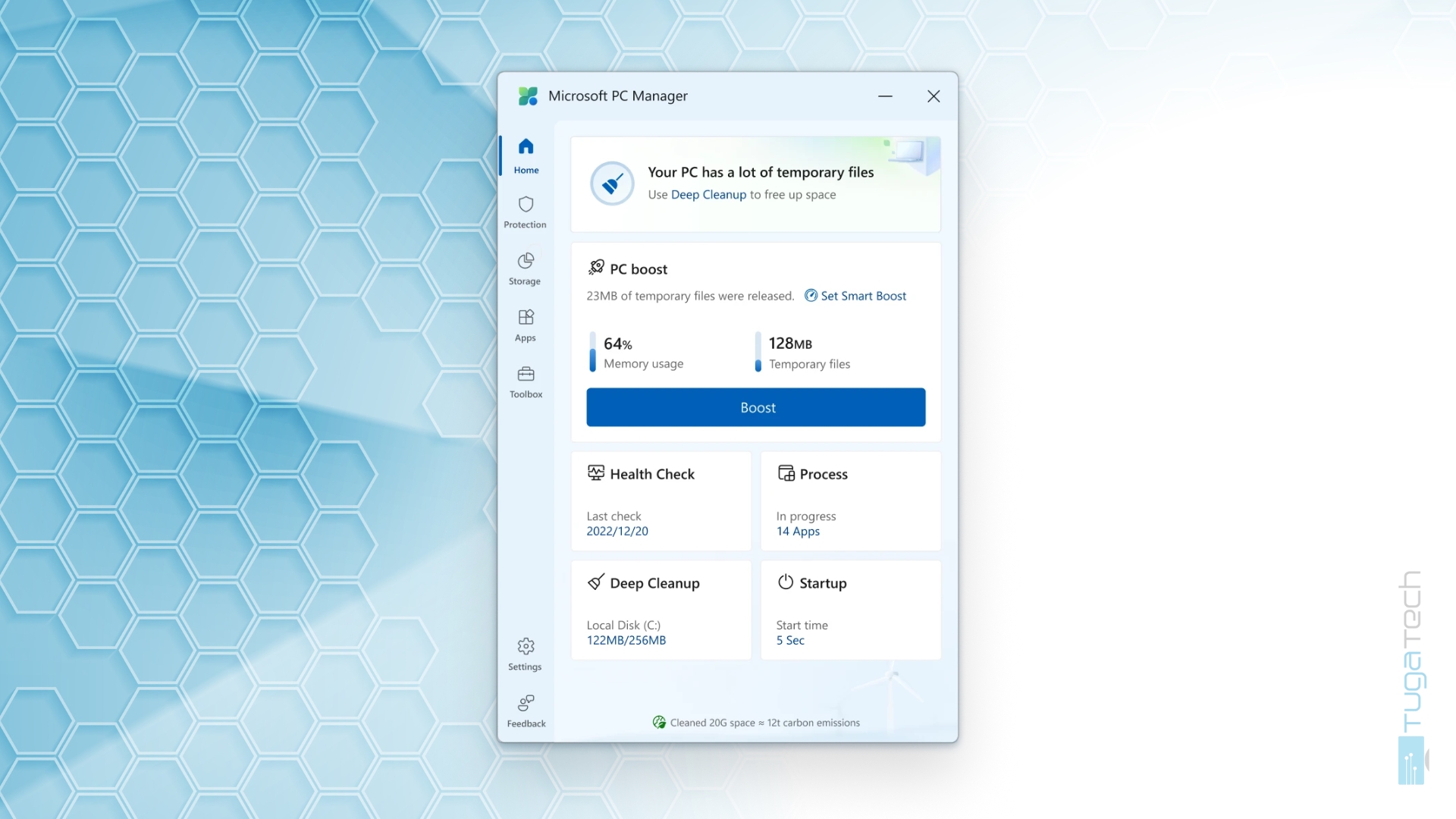Click the 5 Sec start time value
Viewport: 1456px width, 819px height.
(x=790, y=641)
